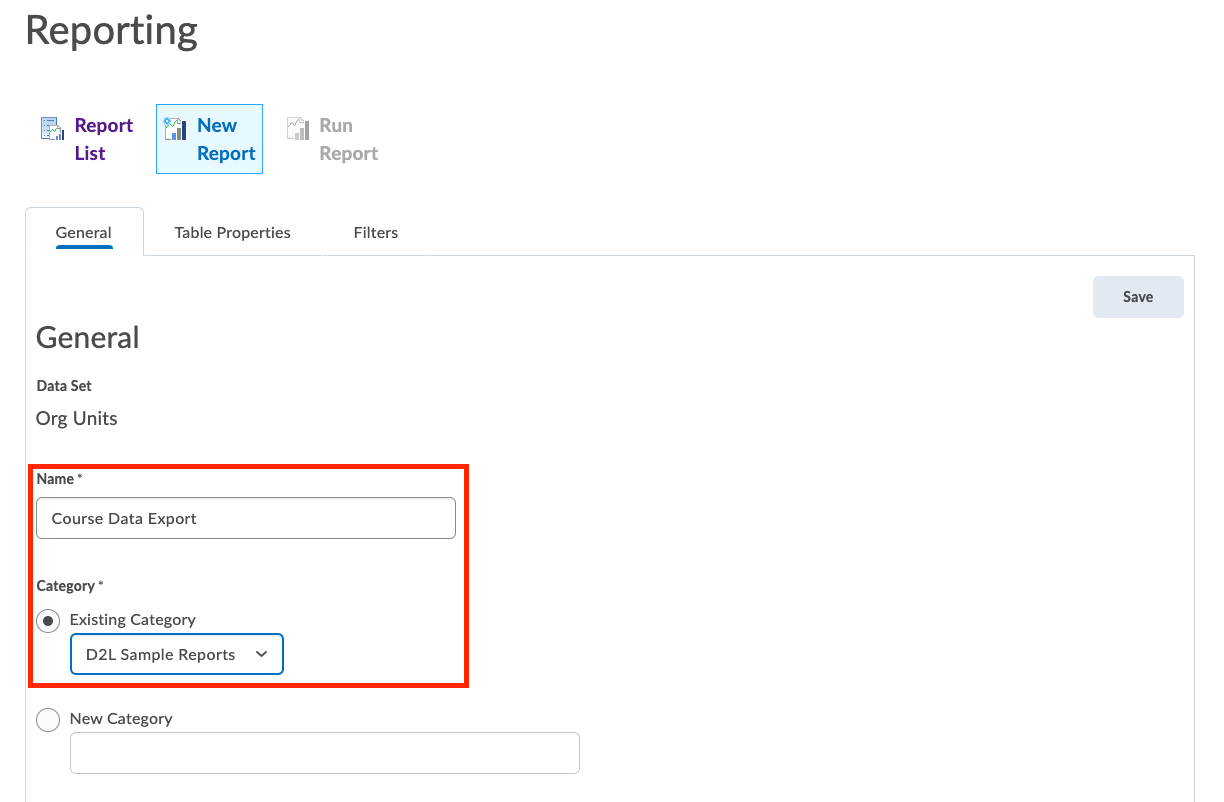Select the New Category radio button
This screenshot has width=1224, height=802.
(48, 719)
